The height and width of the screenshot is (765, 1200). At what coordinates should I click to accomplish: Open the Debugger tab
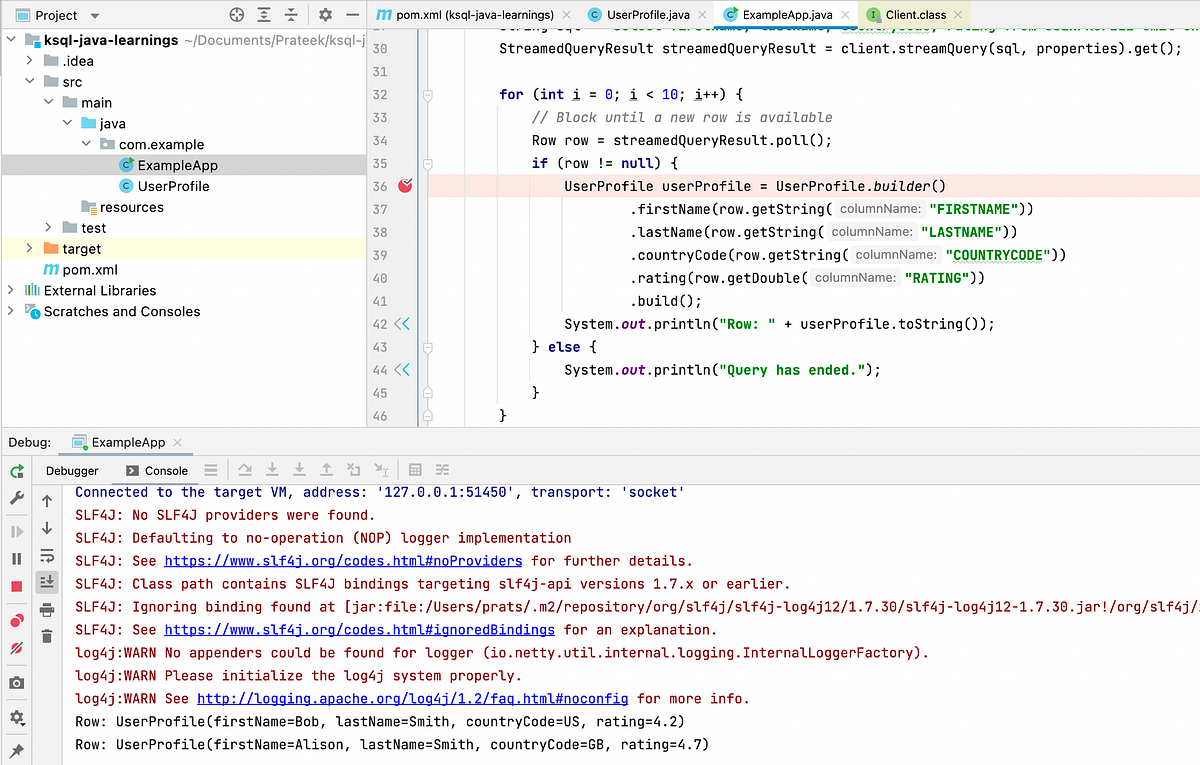coord(72,470)
